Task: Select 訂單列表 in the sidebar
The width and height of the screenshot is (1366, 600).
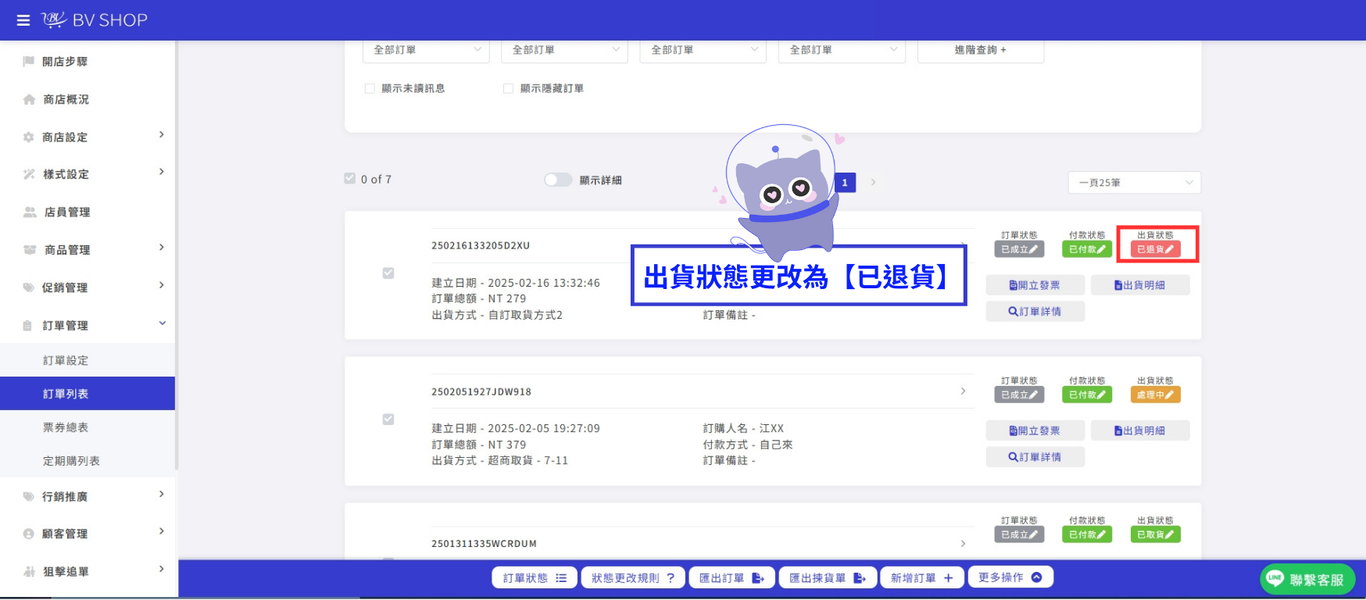Action: [x=88, y=394]
